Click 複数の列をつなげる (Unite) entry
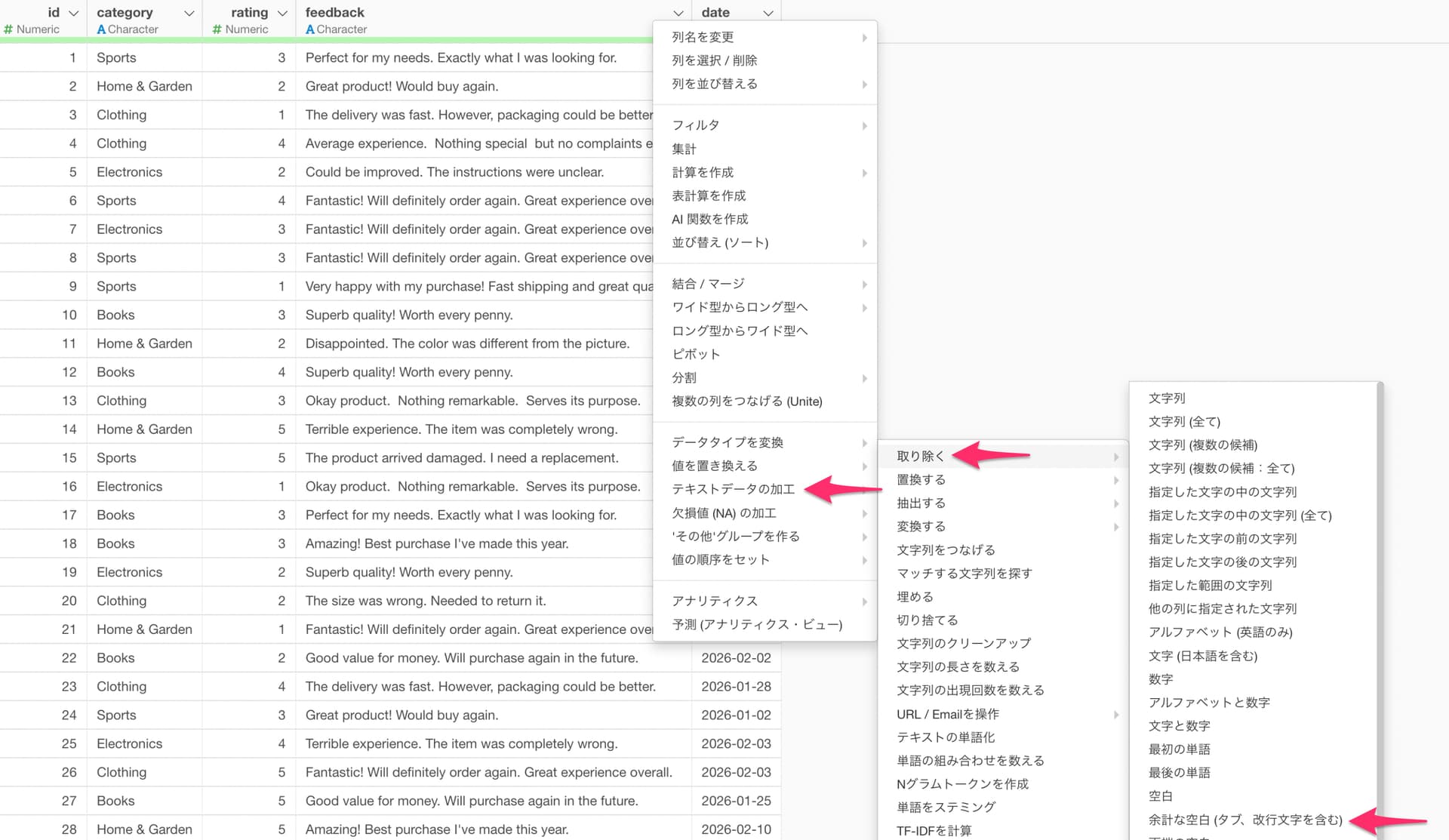1449x840 pixels. click(x=746, y=401)
